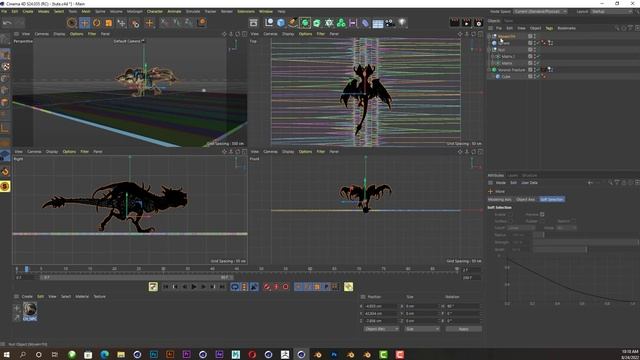This screenshot has width=640, height=360.
Task: Collapse the Null object hierarchy
Action: [x=490, y=50]
